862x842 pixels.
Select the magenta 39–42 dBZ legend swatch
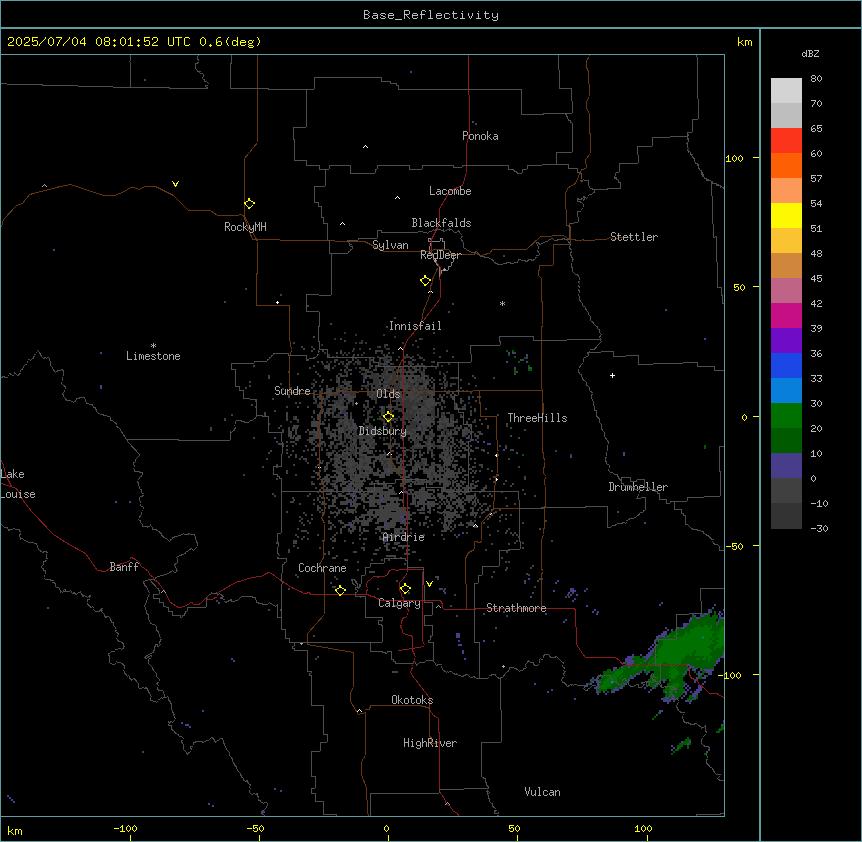coord(786,315)
